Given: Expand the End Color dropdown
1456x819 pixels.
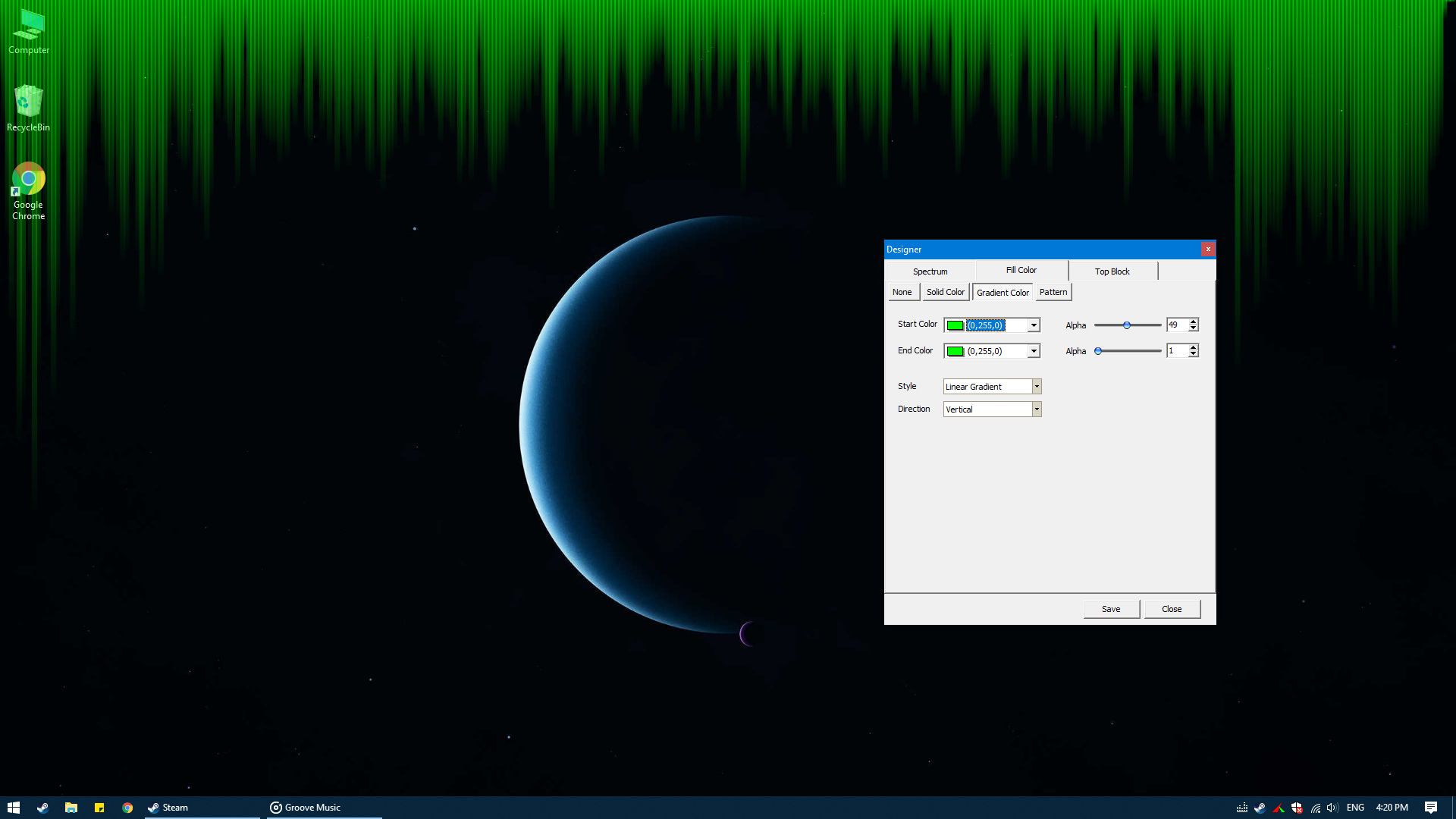Looking at the screenshot, I should point(1034,350).
